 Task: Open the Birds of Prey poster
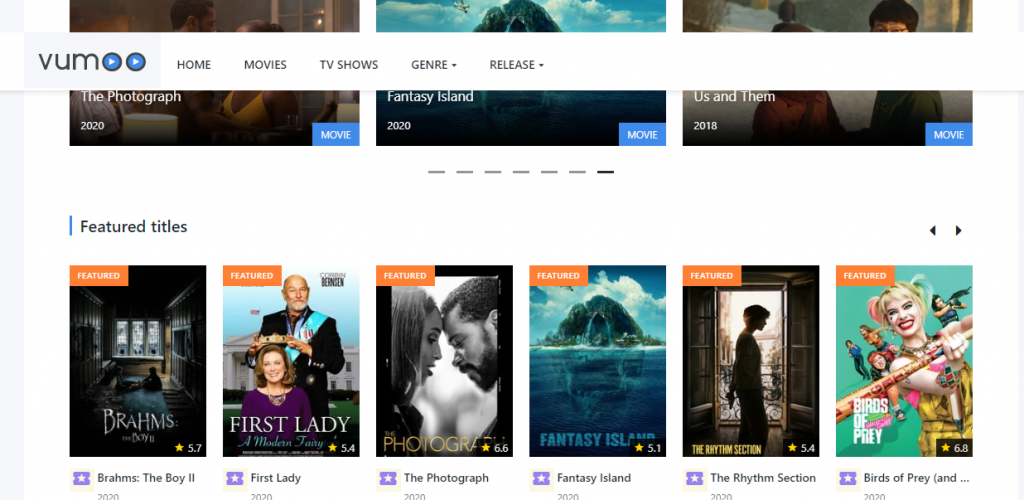[x=903, y=360]
